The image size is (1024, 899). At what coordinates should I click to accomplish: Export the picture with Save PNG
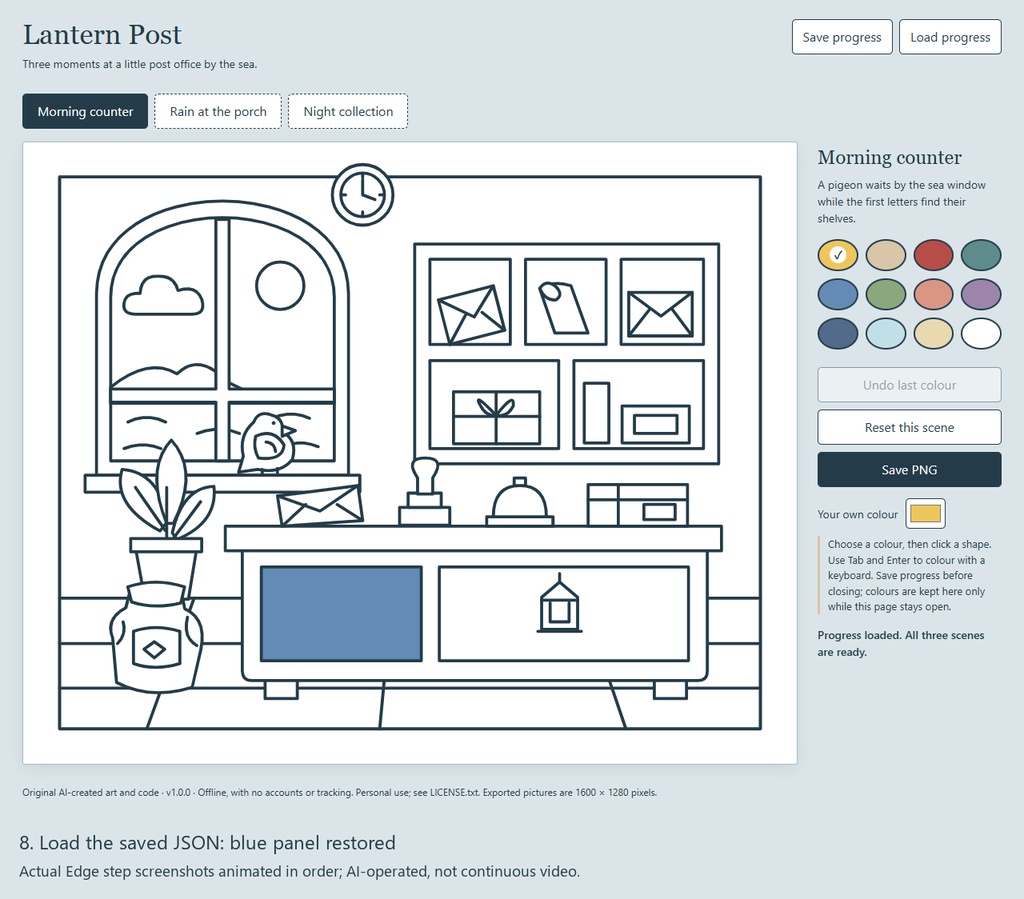[x=909, y=469]
